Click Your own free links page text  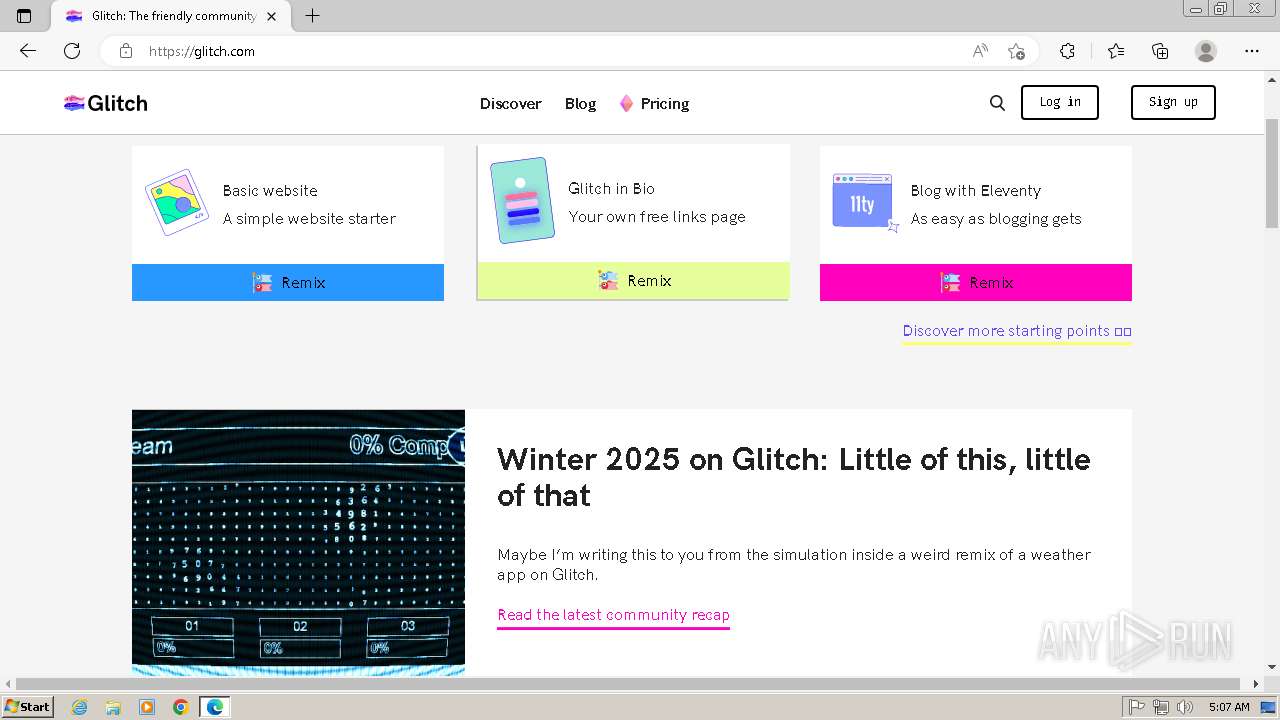[x=657, y=217]
